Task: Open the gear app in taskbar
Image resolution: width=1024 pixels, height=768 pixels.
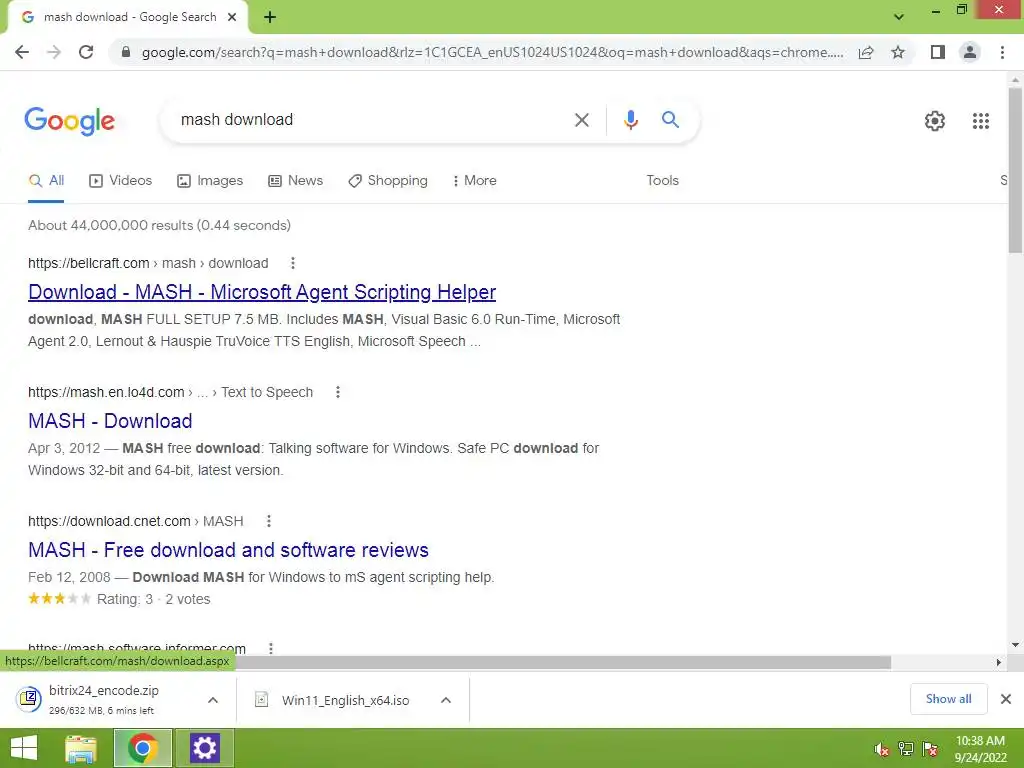Action: [x=204, y=748]
